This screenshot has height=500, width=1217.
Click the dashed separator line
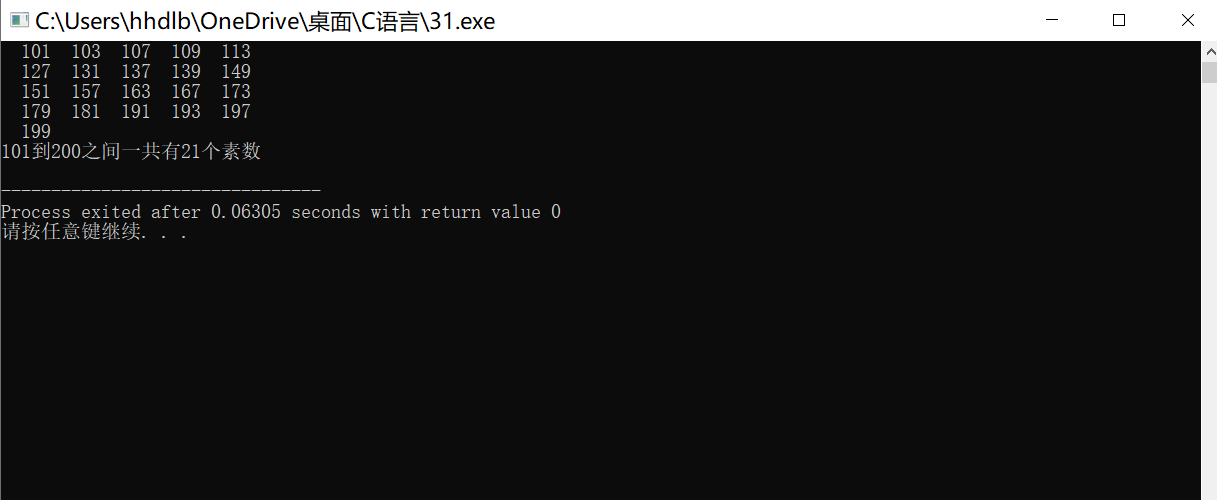click(x=161, y=190)
